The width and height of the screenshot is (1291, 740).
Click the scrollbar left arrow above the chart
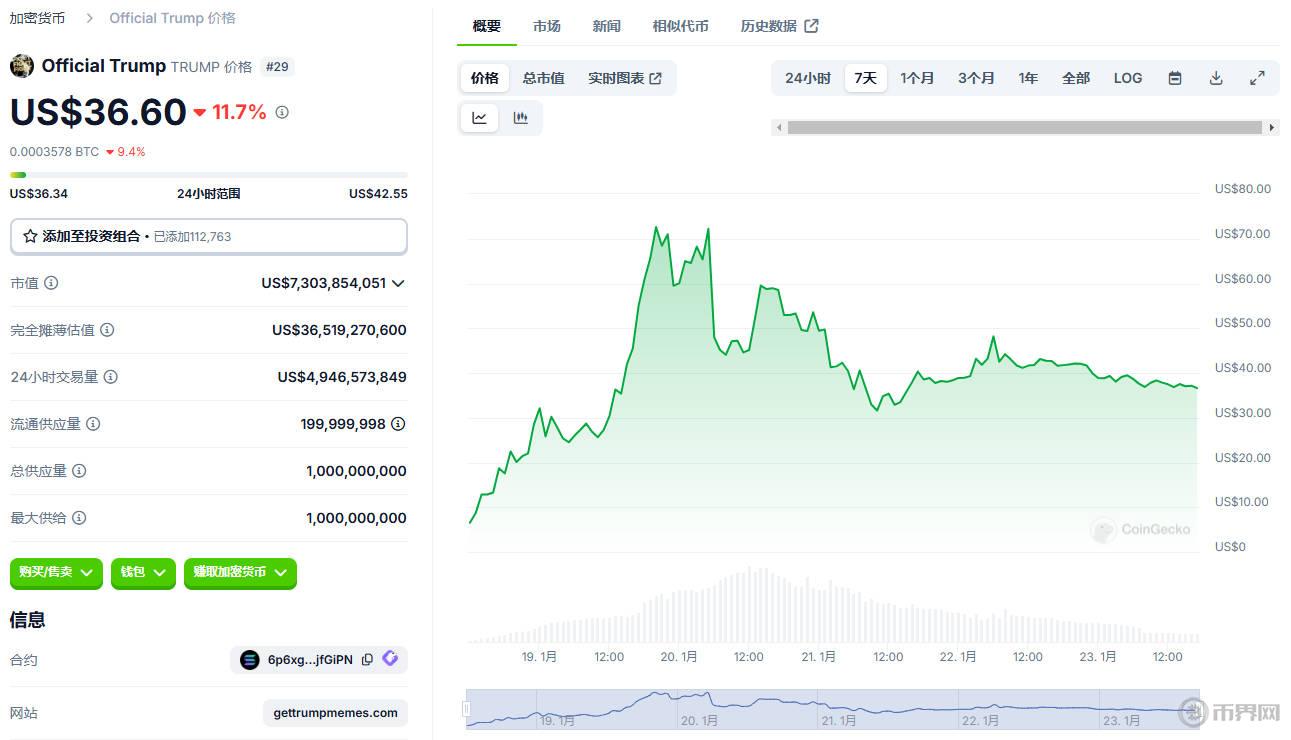[x=777, y=128]
